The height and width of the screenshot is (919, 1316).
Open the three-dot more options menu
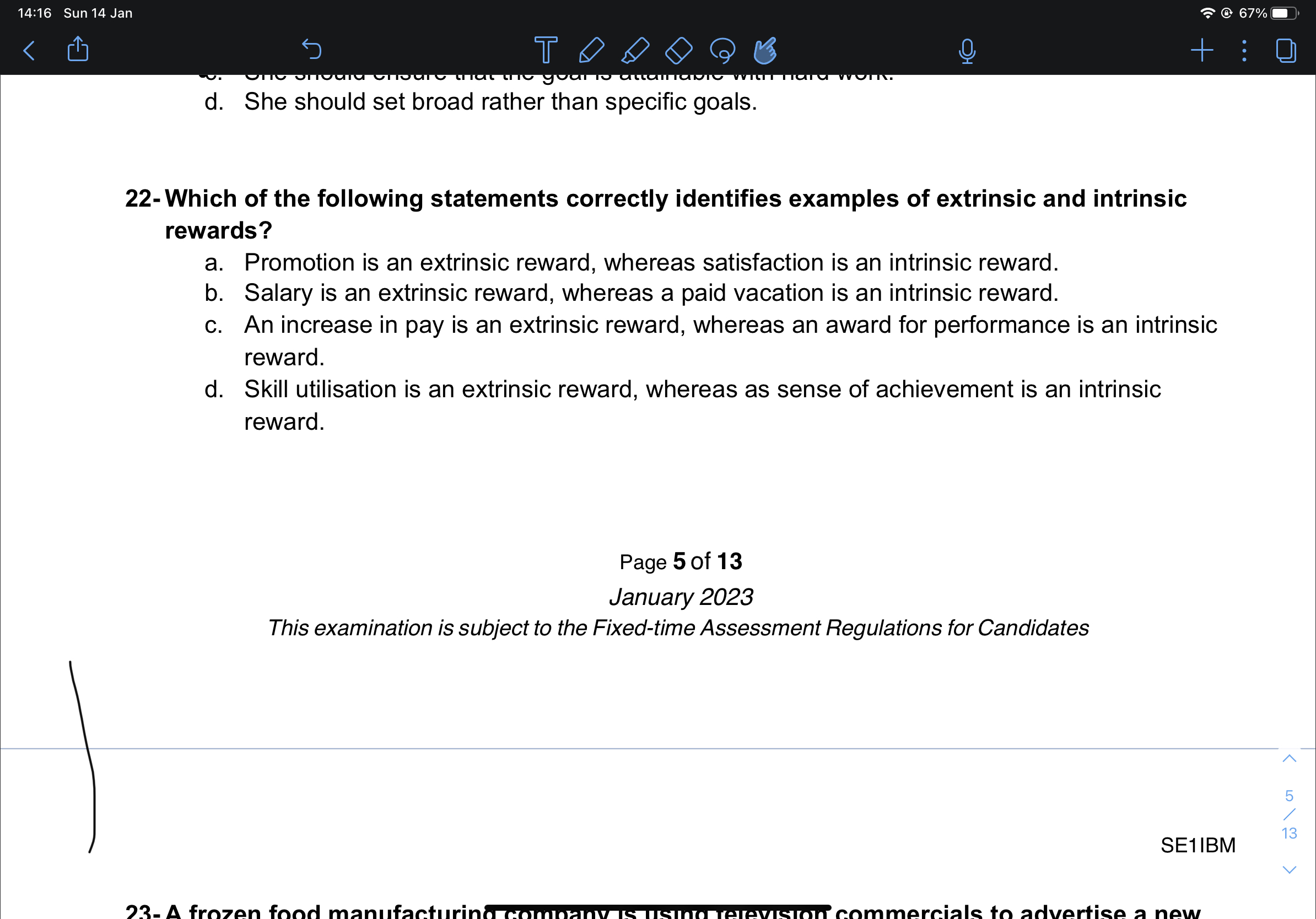click(x=1244, y=51)
